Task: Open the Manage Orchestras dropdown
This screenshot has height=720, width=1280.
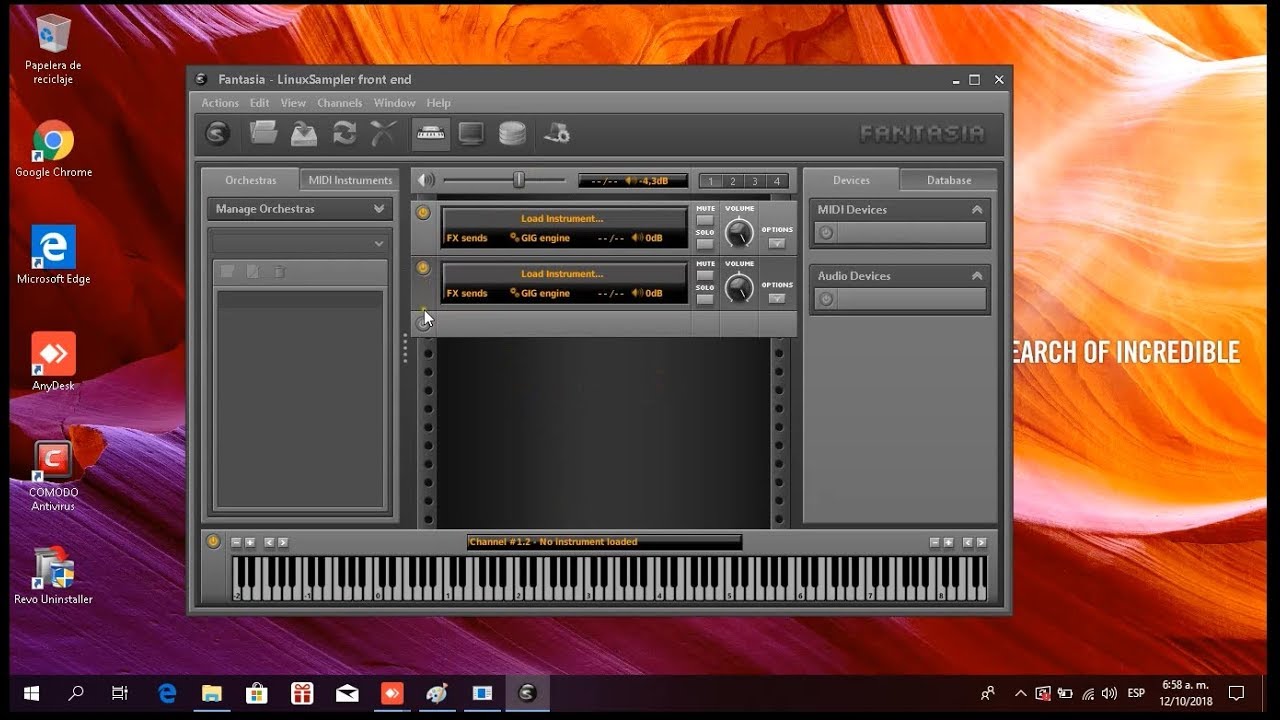Action: pyautogui.click(x=300, y=209)
